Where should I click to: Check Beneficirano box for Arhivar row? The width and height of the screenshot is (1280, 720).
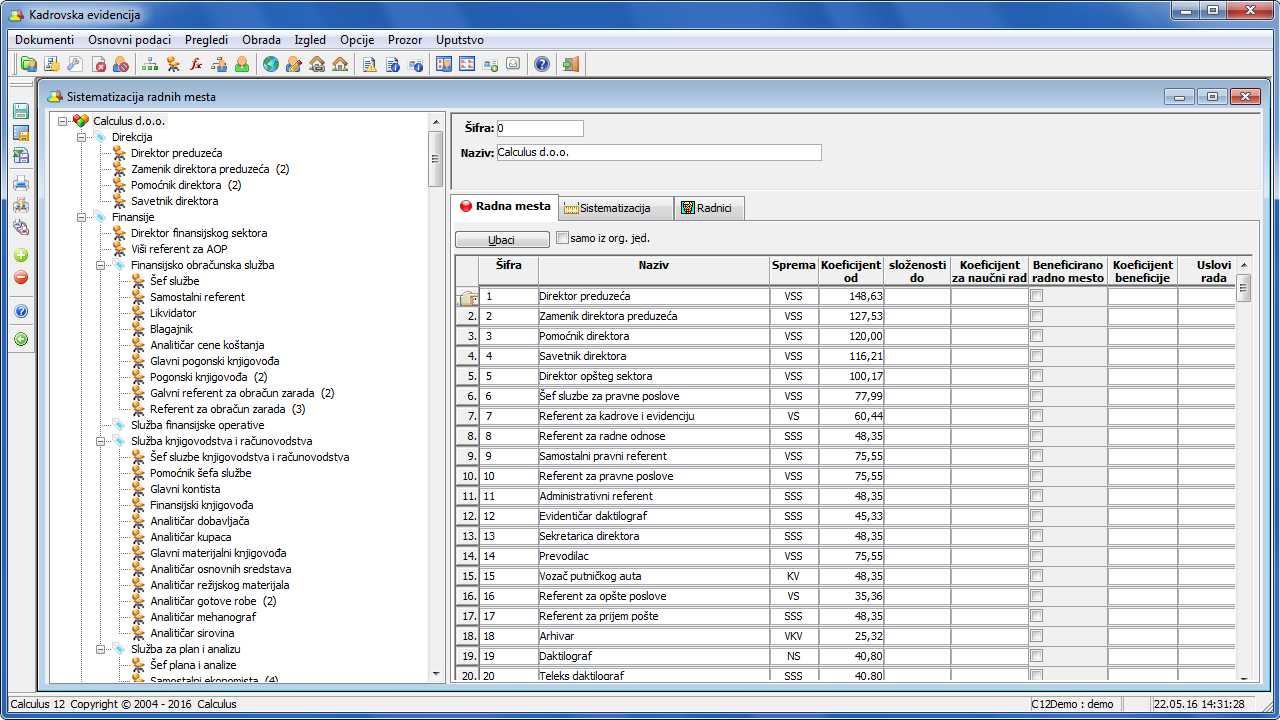pyautogui.click(x=1037, y=636)
